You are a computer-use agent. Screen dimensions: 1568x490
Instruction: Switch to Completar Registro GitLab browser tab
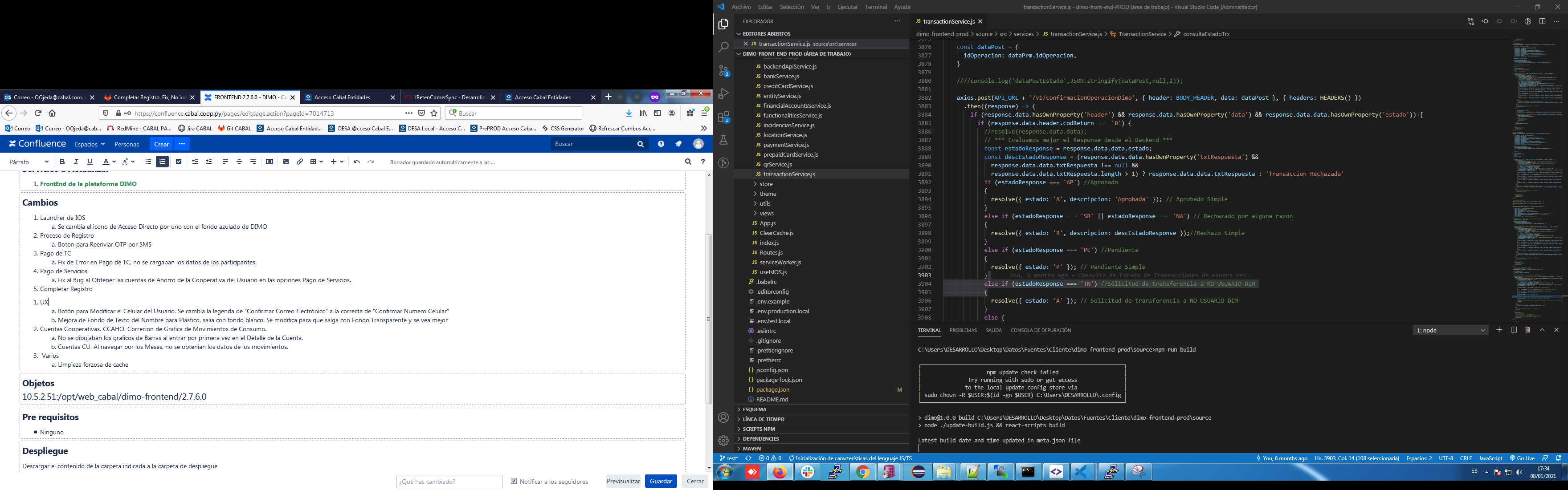click(x=150, y=97)
